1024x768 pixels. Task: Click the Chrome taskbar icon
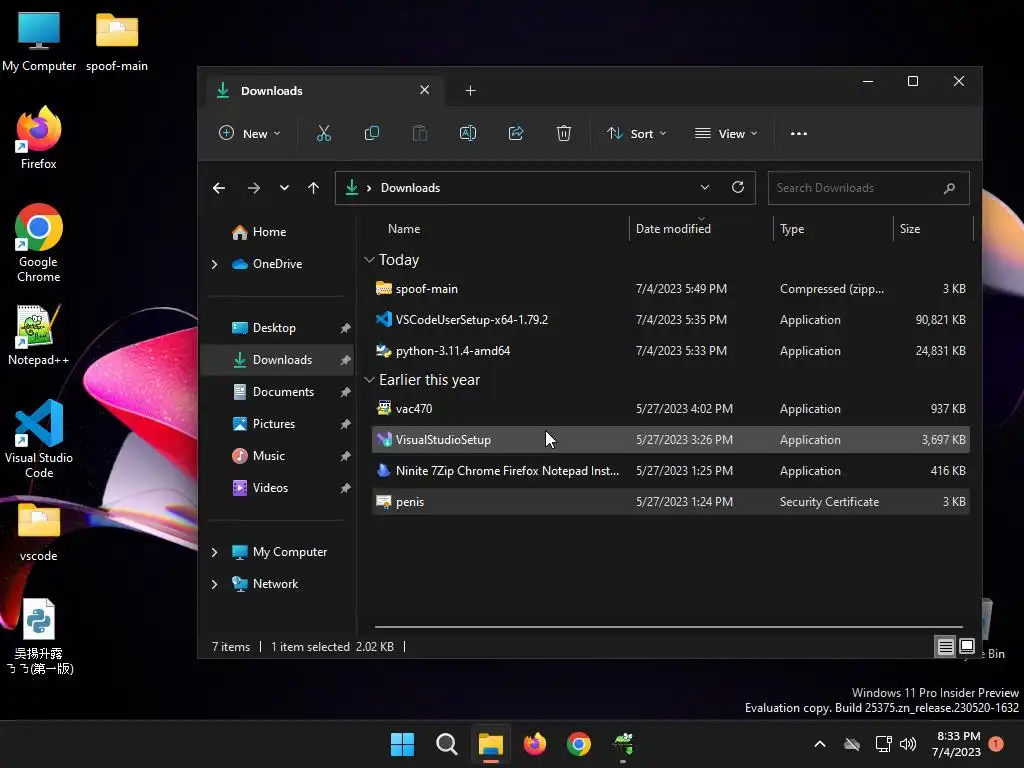[579, 744]
